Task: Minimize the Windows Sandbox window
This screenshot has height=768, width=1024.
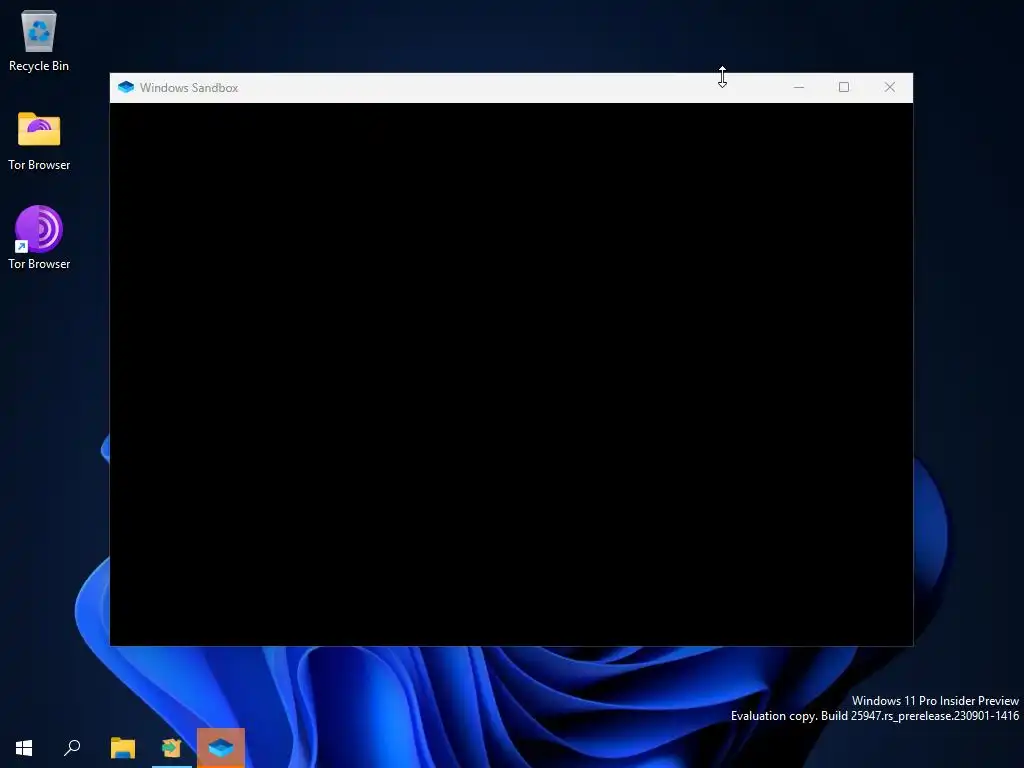Action: pyautogui.click(x=799, y=88)
